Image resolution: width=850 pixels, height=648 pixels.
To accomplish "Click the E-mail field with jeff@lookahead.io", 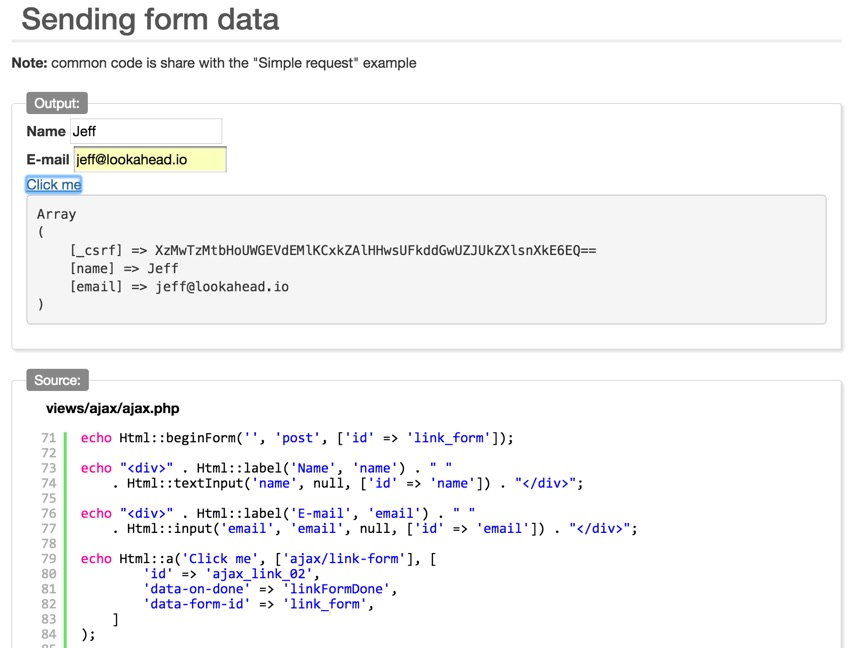I will click(150, 159).
